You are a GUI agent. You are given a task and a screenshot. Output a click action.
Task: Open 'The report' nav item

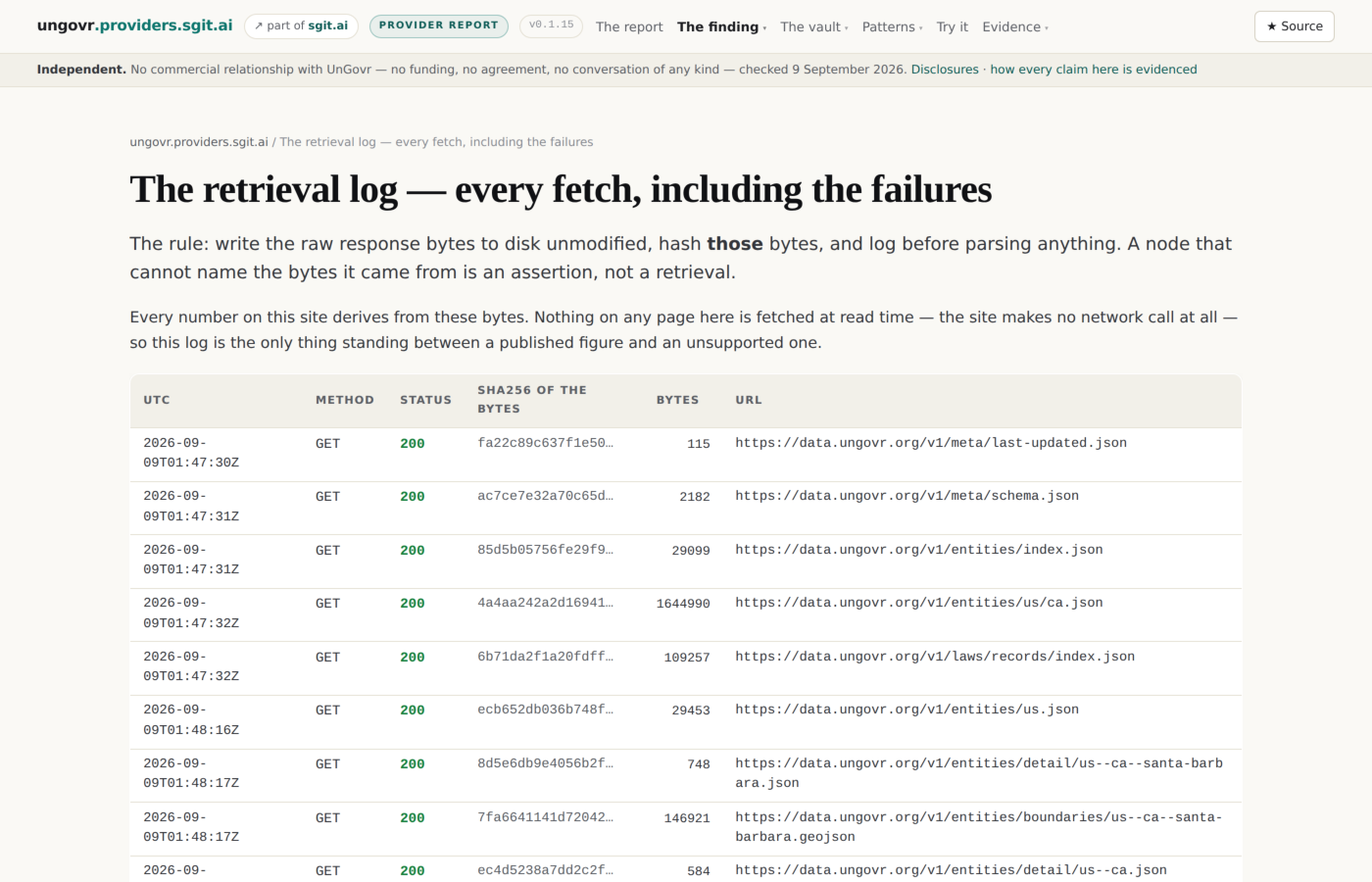[629, 26]
